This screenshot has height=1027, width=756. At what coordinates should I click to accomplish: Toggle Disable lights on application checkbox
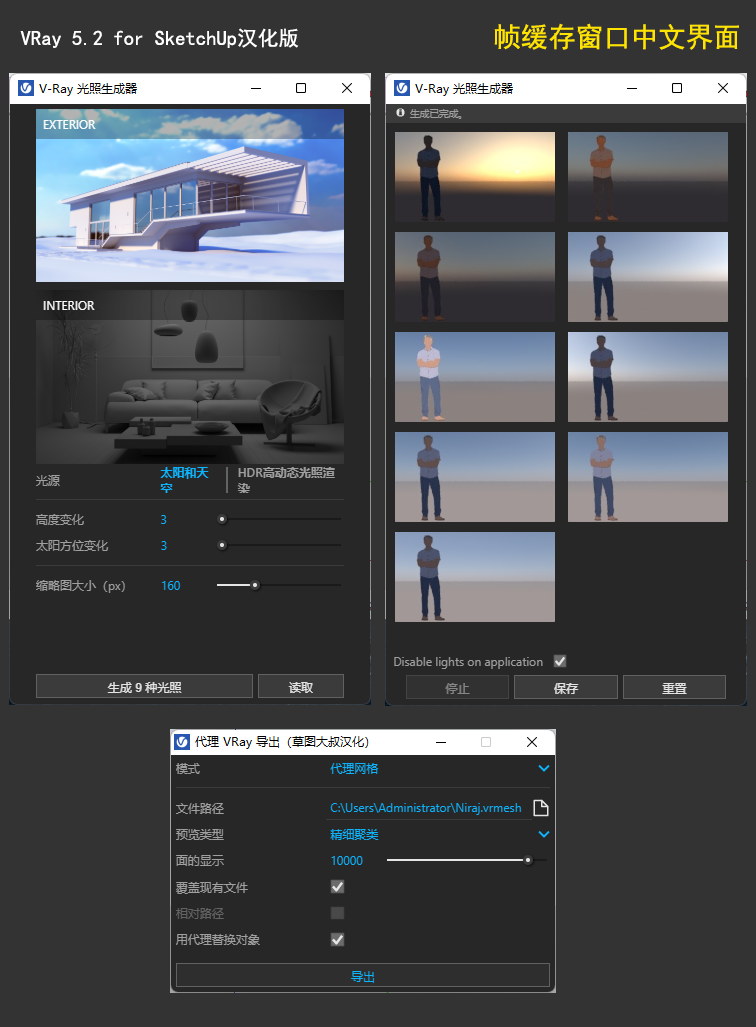(559, 661)
